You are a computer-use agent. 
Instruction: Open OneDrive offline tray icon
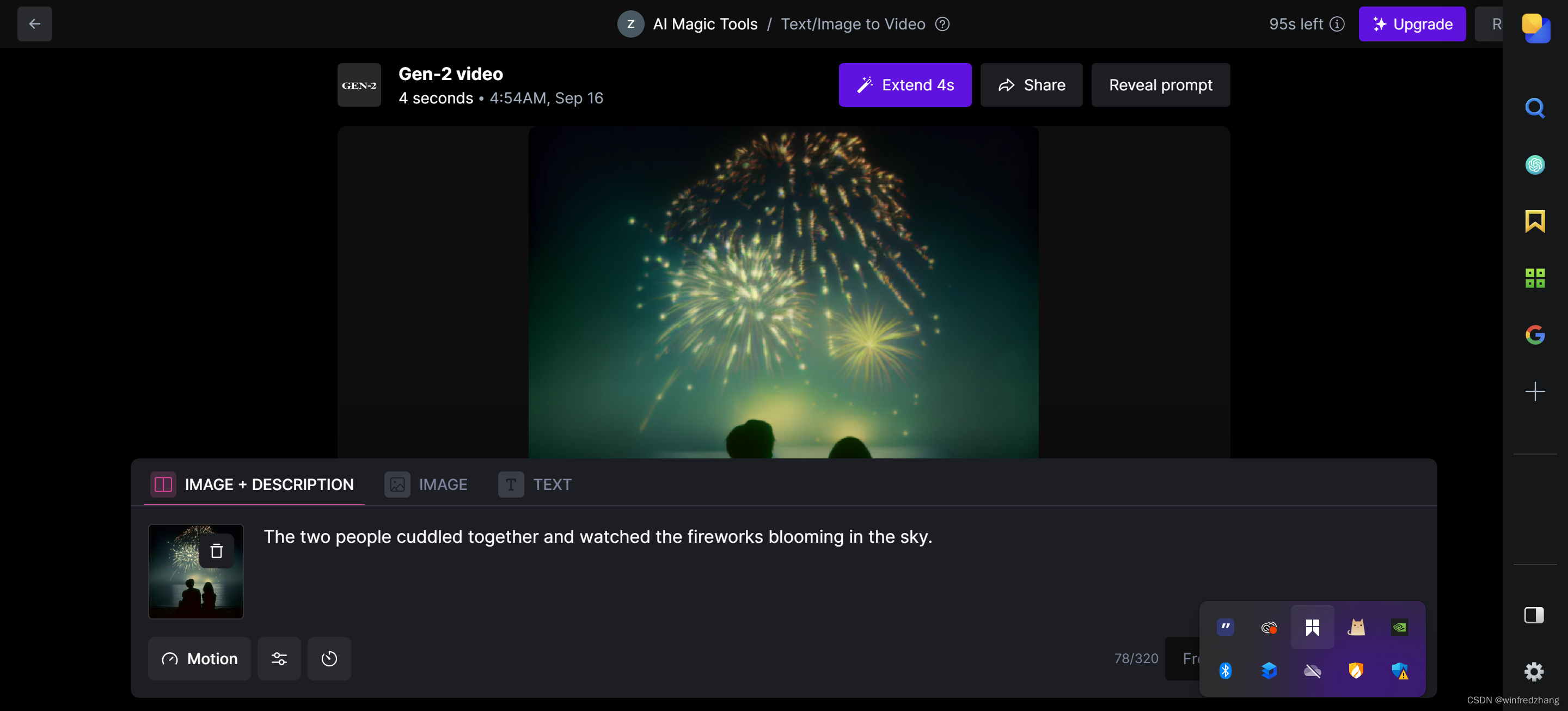pyautogui.click(x=1312, y=671)
